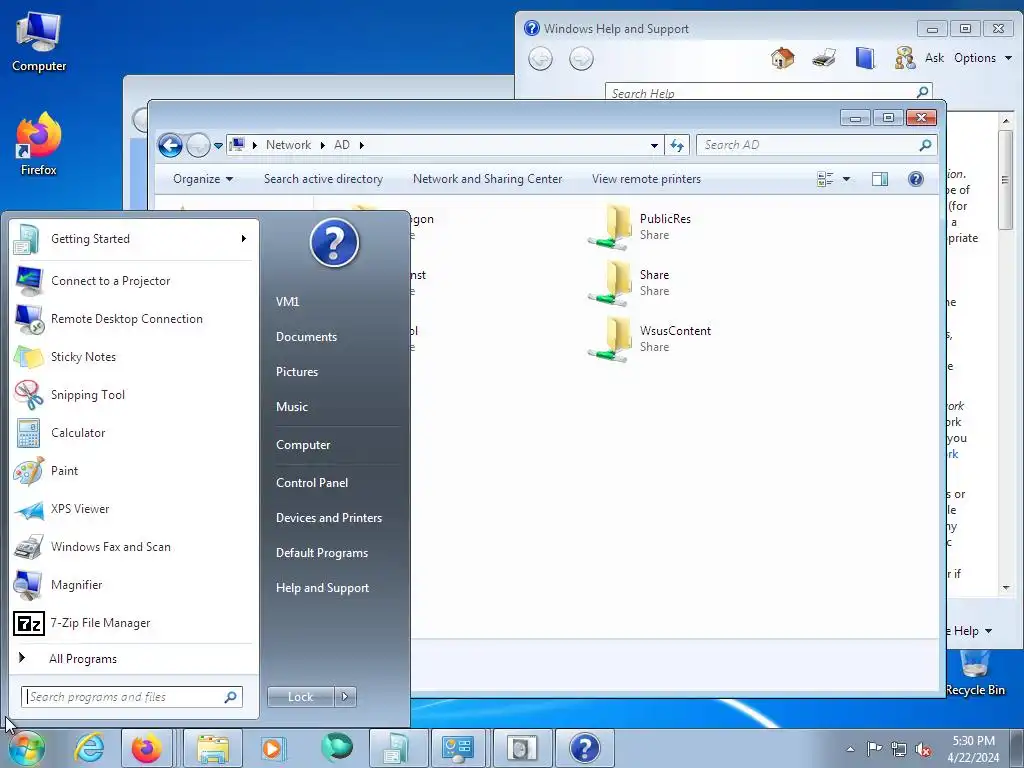Click the Search Help text field

761,92
